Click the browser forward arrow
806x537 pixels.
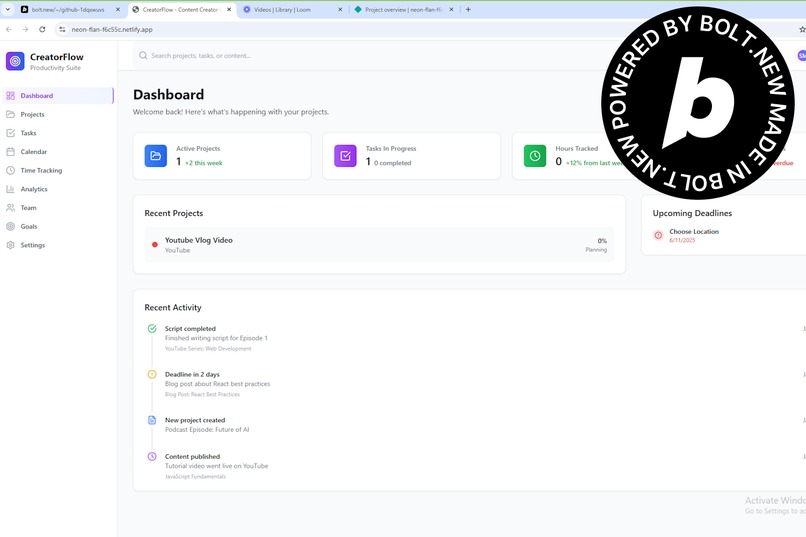pyautogui.click(x=25, y=30)
